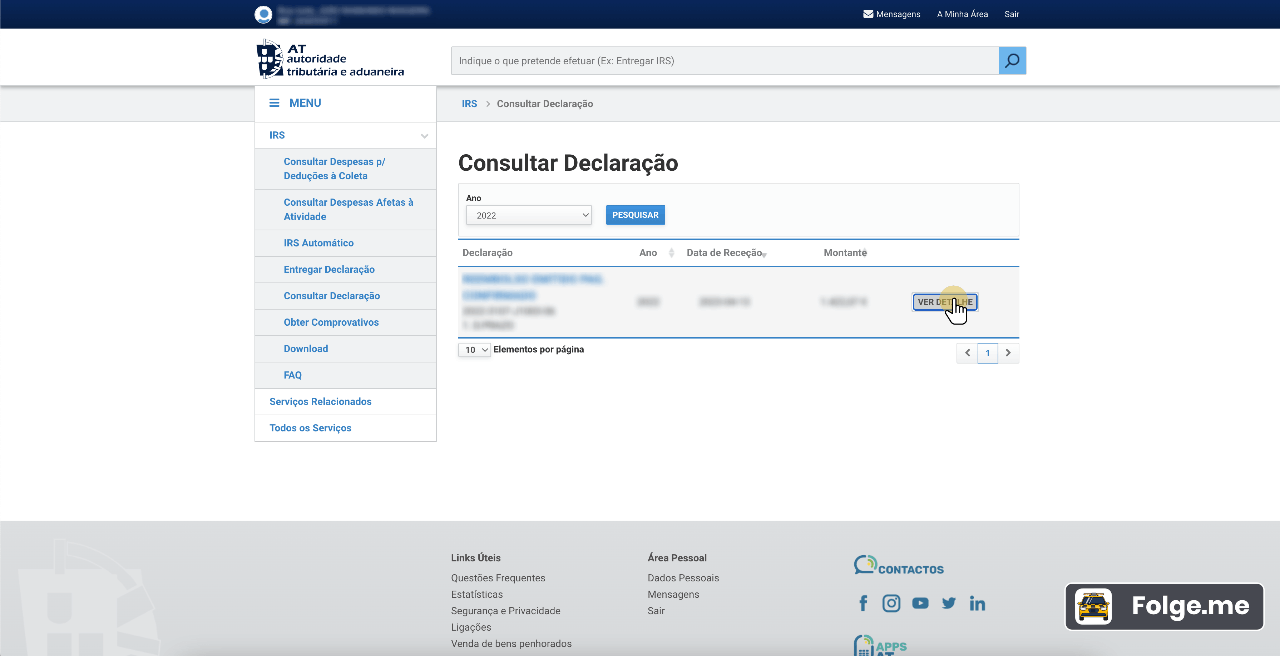This screenshot has width=1280, height=656.
Task: Open the LinkedIn social icon
Action: click(x=977, y=603)
